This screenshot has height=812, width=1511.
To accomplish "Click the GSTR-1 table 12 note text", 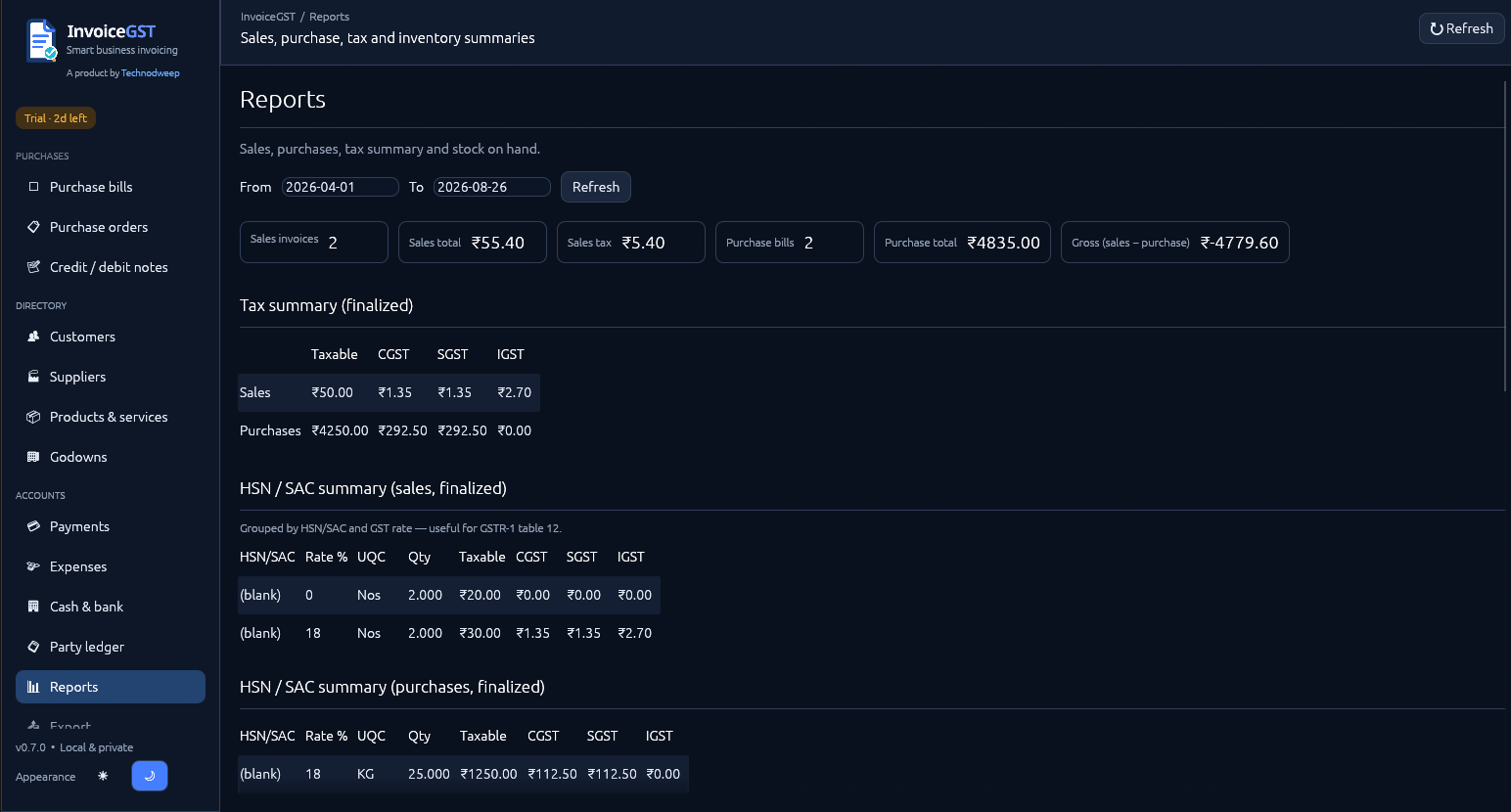I will click(400, 528).
